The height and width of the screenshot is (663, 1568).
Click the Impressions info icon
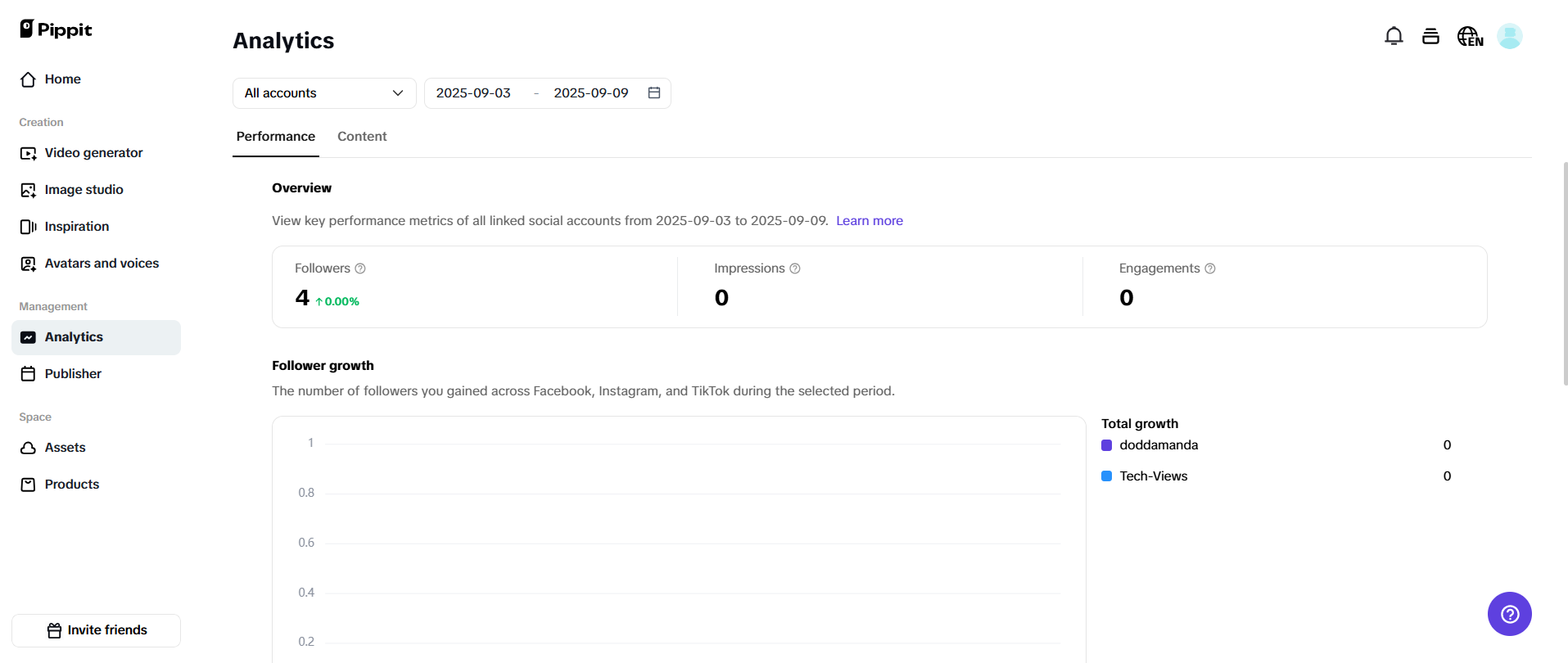click(795, 268)
